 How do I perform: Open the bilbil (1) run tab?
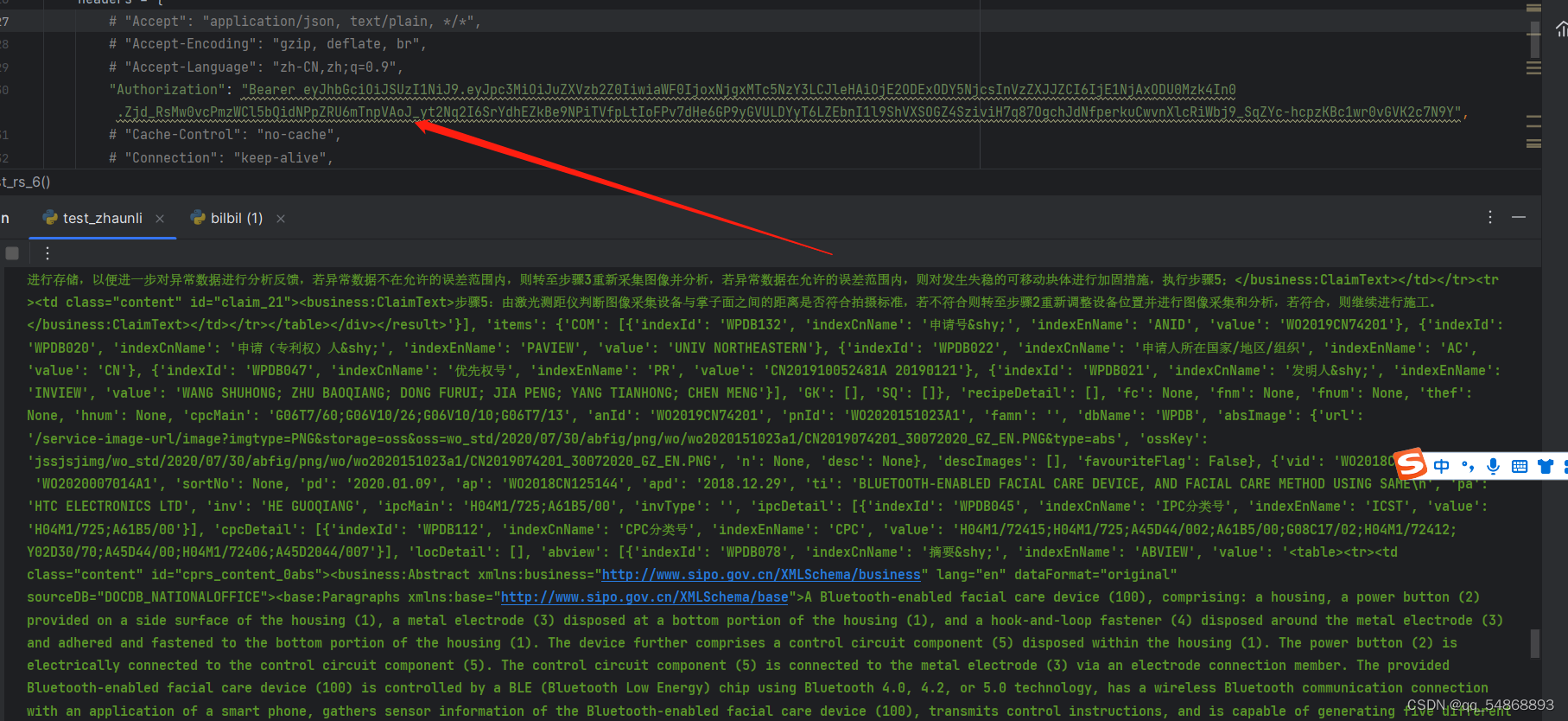[x=226, y=218]
